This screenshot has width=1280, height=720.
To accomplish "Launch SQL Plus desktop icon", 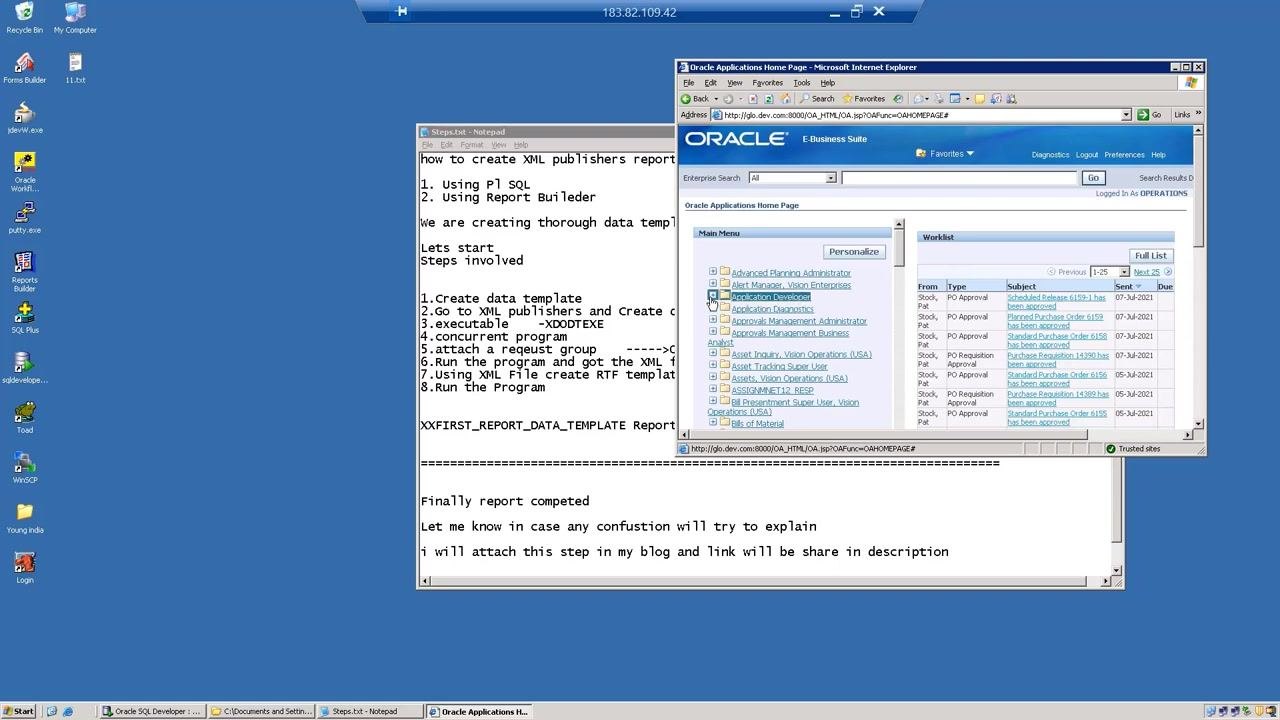I will (x=24, y=318).
